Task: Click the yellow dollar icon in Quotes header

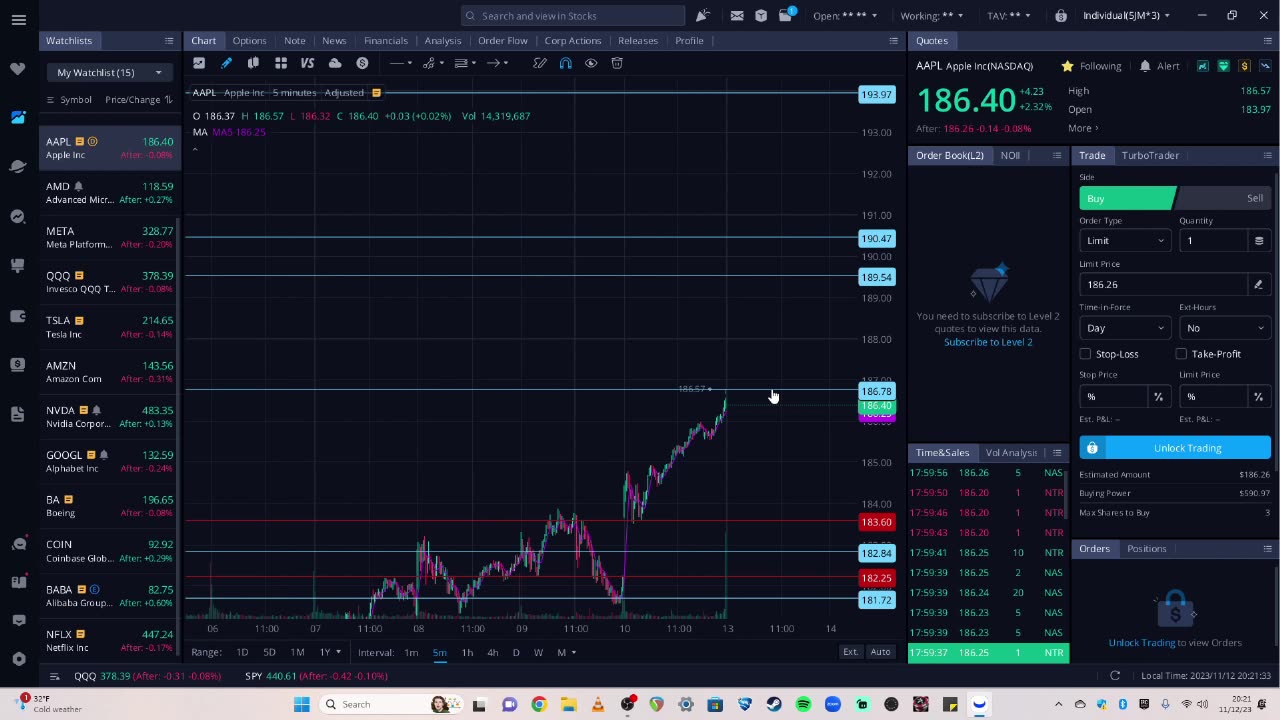Action: 1245,66
